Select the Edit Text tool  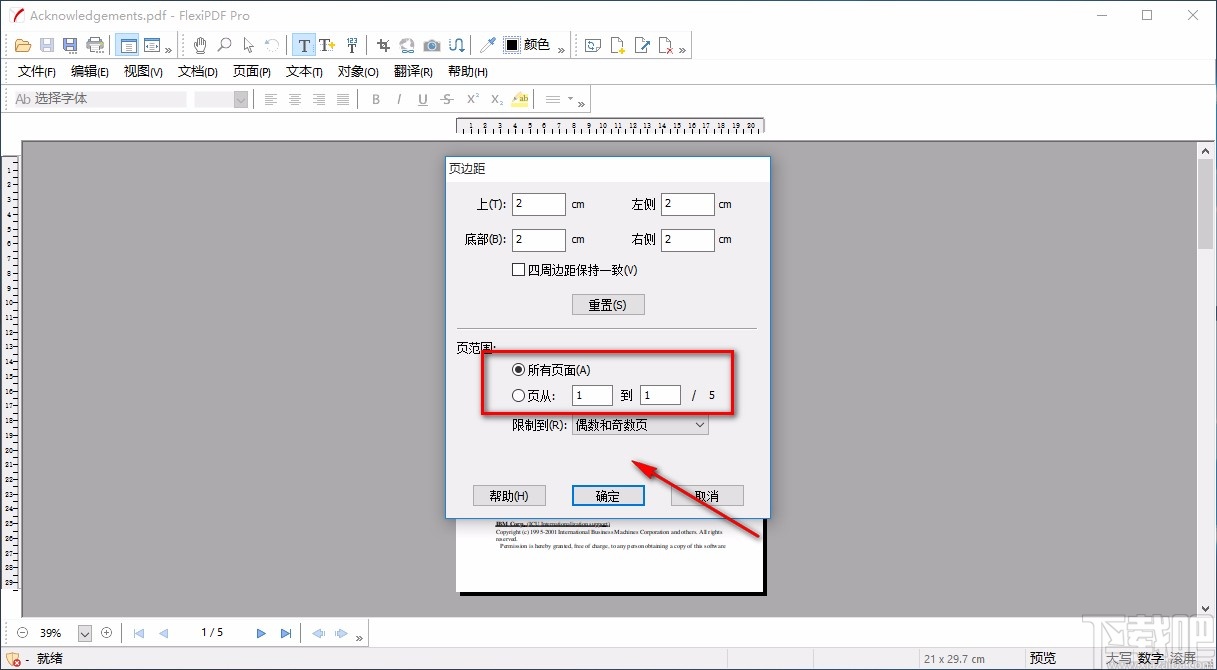(x=305, y=45)
